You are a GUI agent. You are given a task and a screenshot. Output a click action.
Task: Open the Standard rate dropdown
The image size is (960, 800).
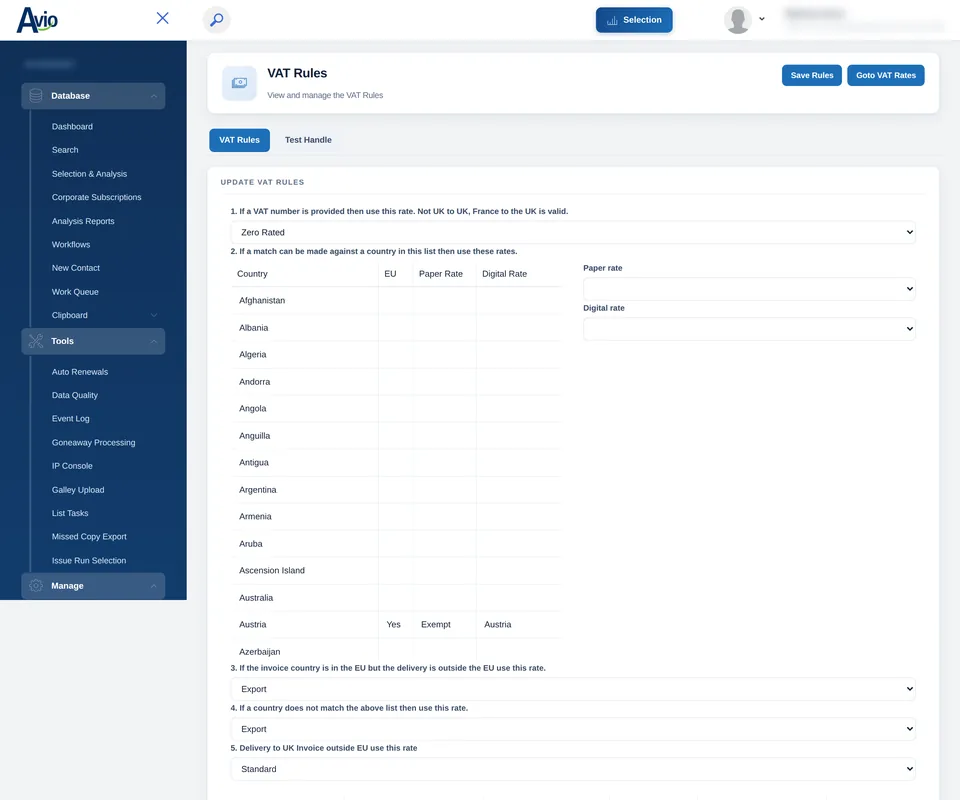(572, 769)
